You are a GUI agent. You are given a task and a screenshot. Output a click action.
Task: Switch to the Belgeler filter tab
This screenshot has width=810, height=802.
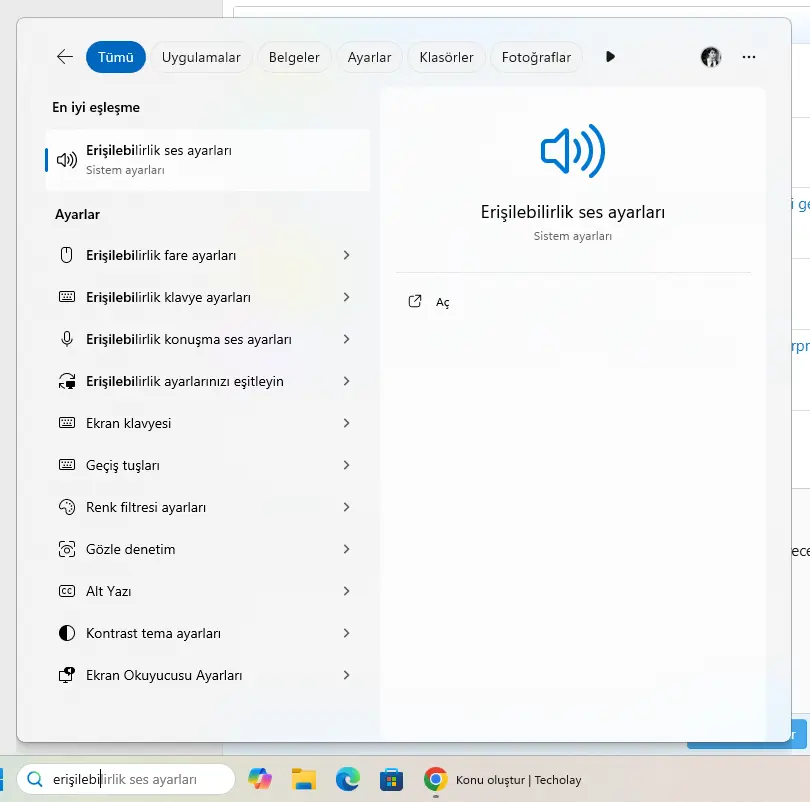pos(294,57)
